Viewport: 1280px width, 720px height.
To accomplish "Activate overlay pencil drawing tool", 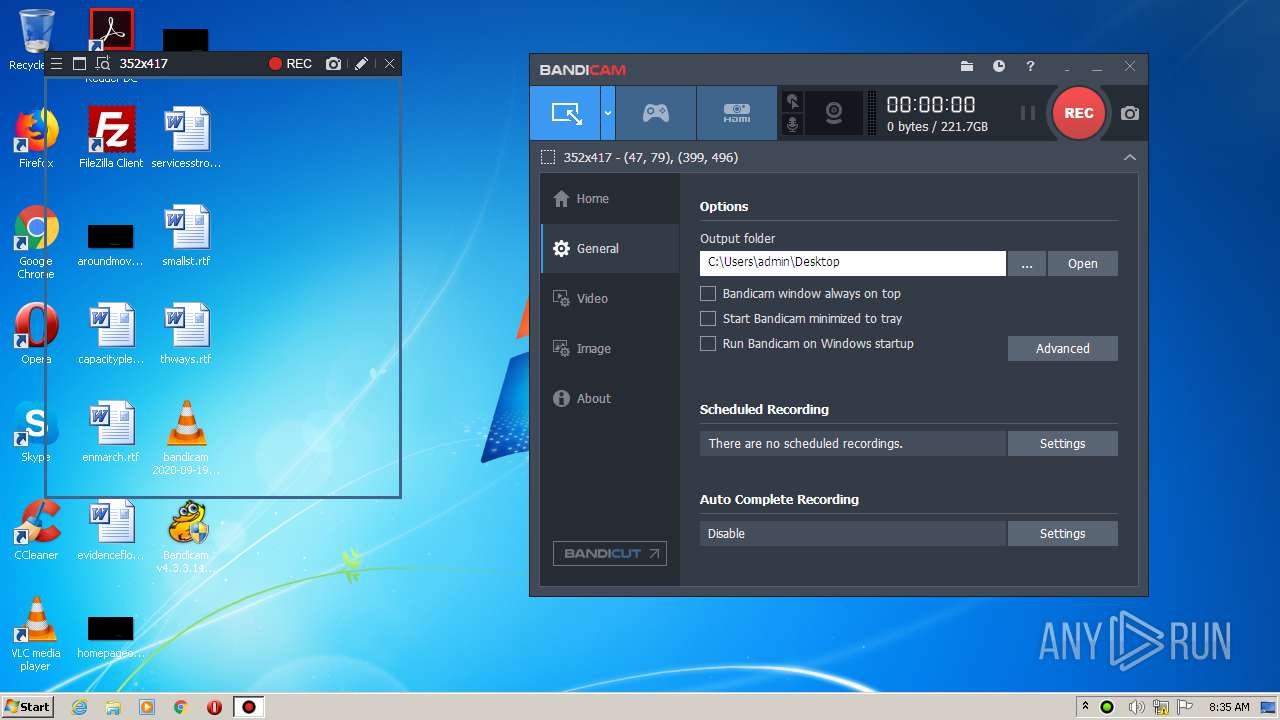I will tap(362, 63).
